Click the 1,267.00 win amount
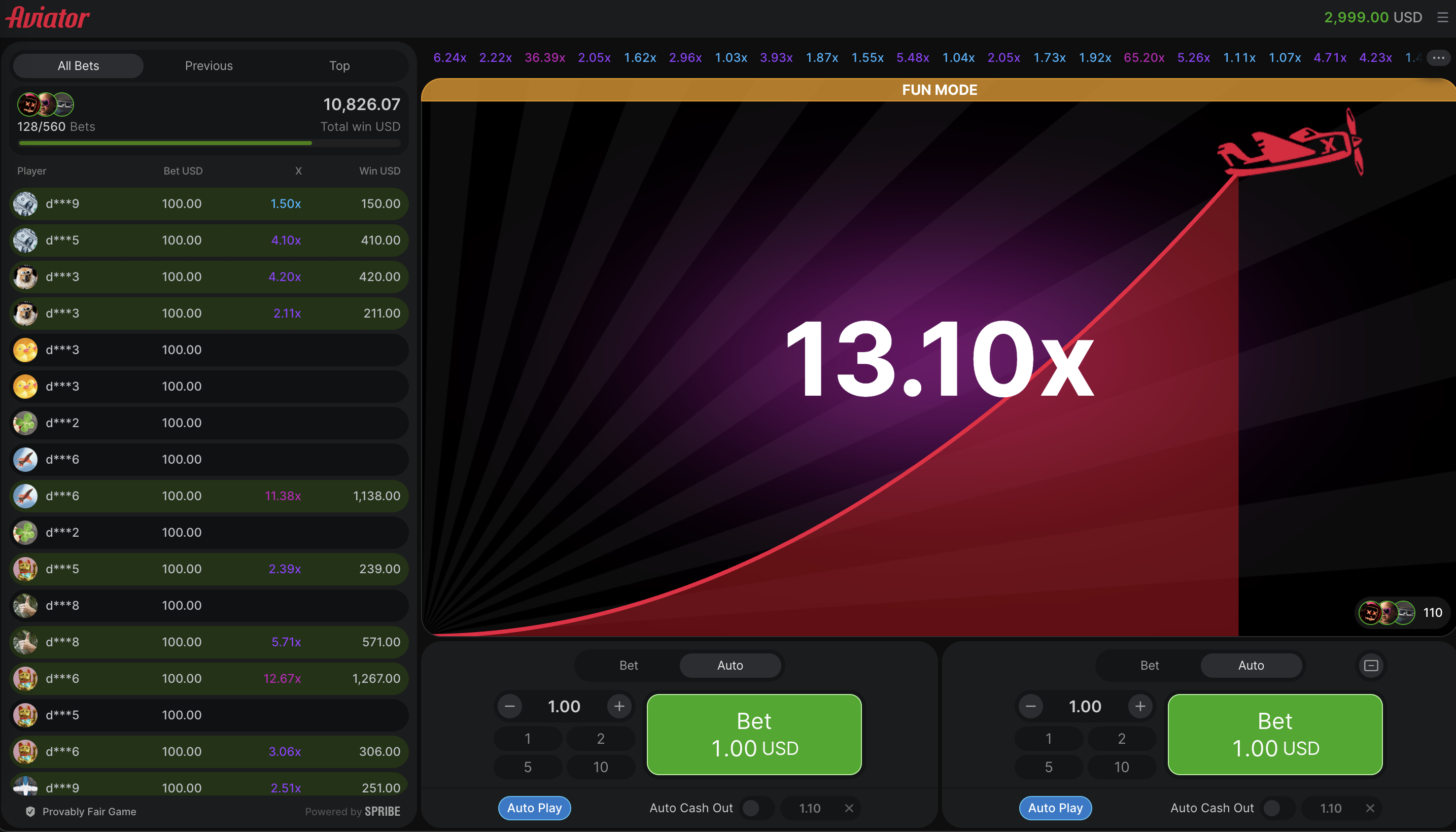1456x832 pixels. 376,678
